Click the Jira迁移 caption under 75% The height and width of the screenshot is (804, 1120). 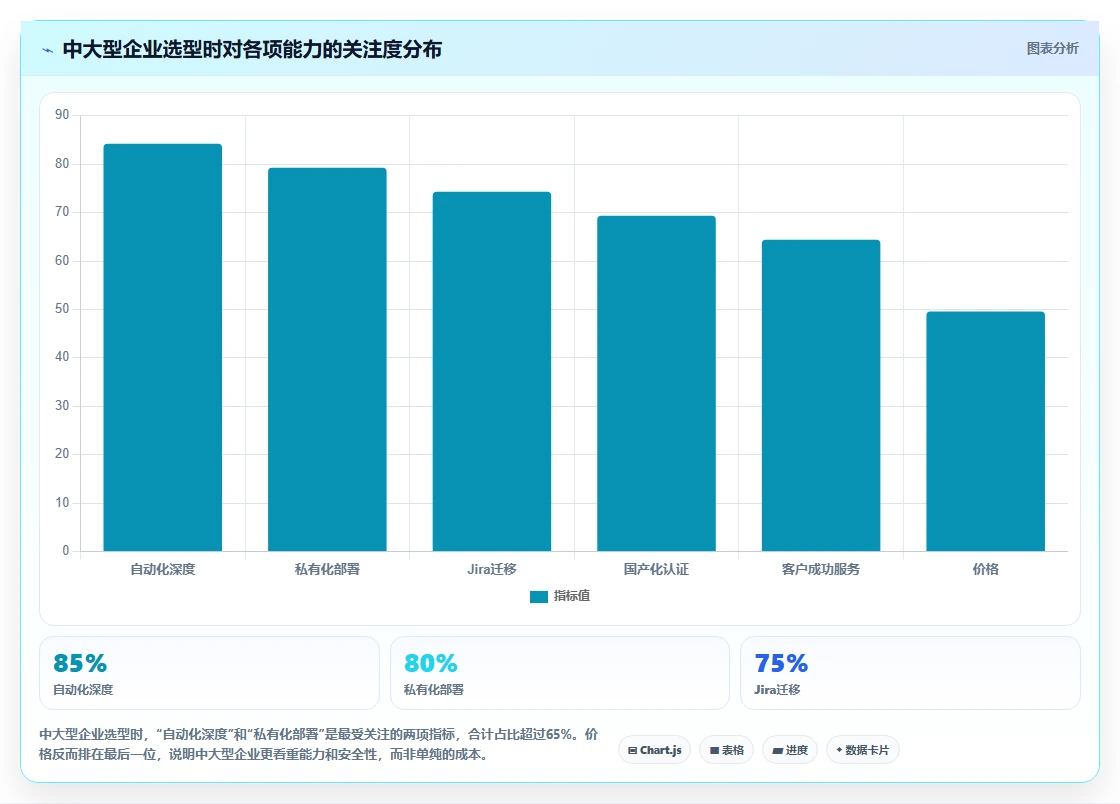pos(777,690)
